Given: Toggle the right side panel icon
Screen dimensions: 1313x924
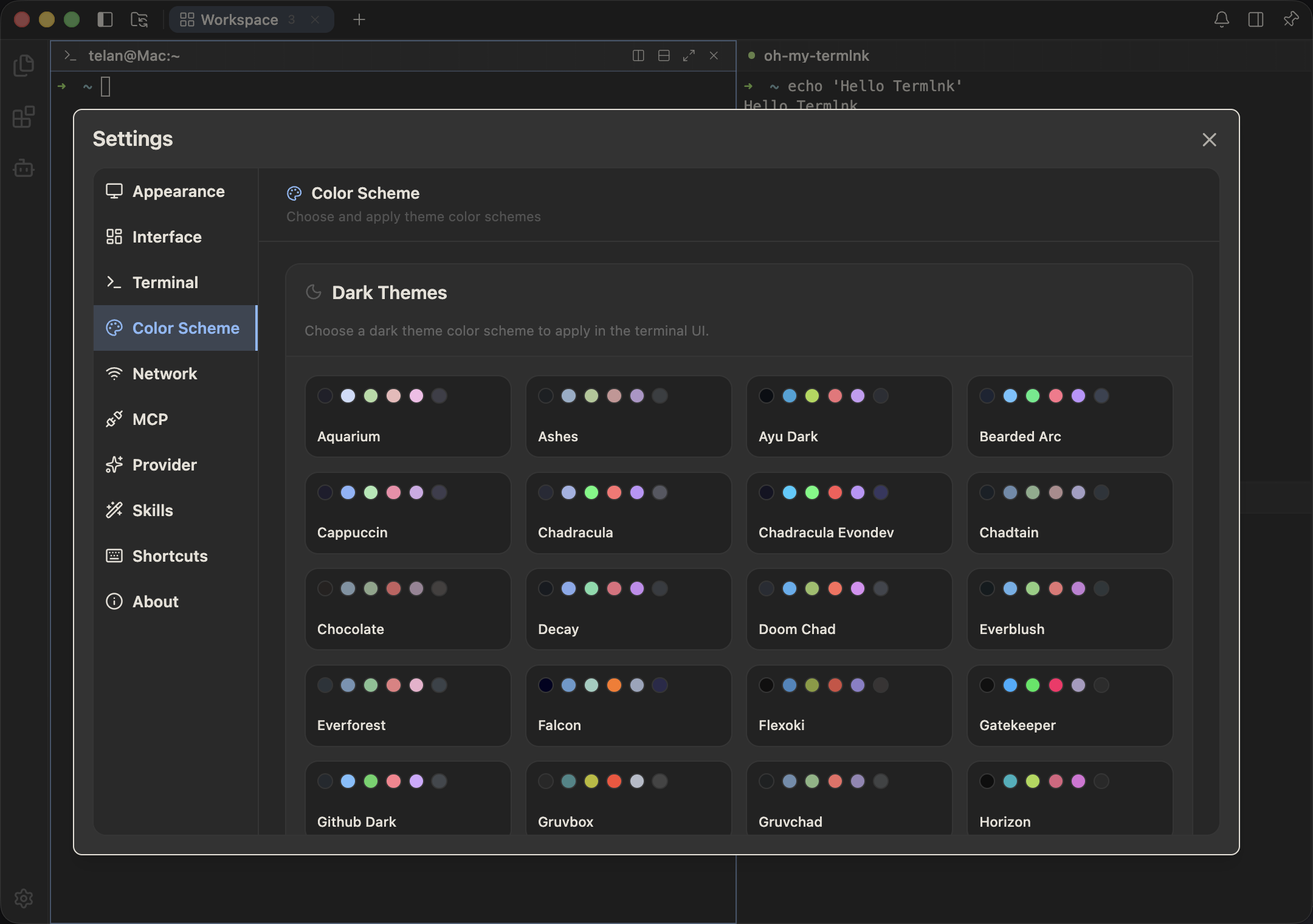Looking at the screenshot, I should point(1256,19).
